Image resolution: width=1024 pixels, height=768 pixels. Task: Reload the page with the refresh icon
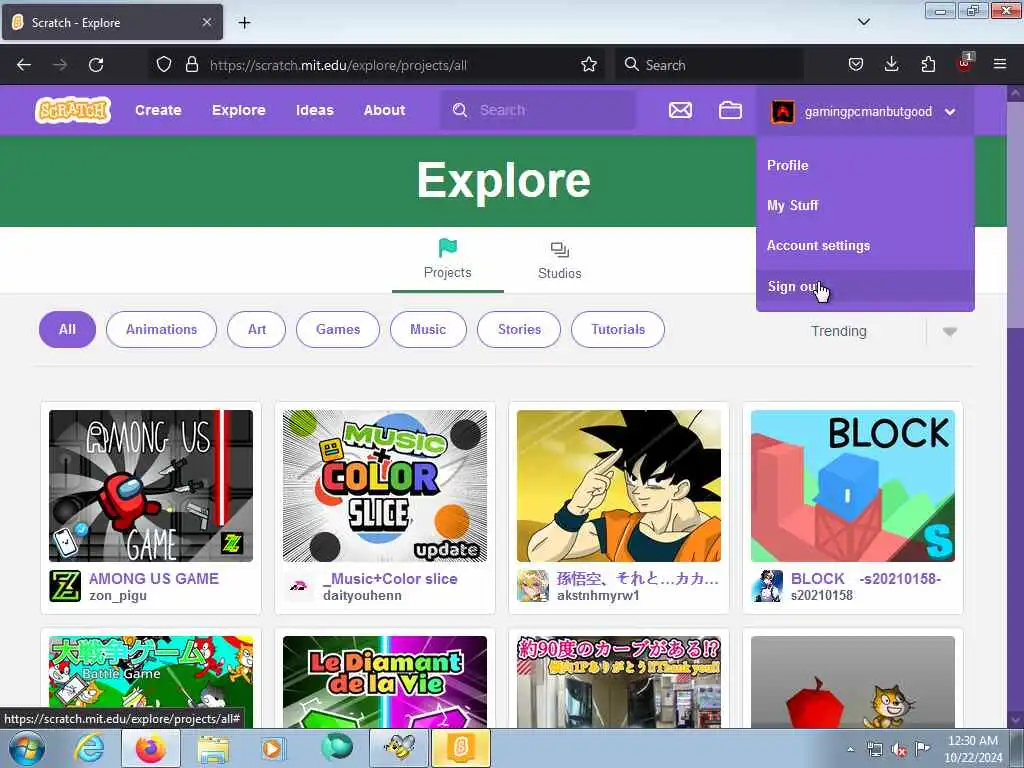pos(96,65)
